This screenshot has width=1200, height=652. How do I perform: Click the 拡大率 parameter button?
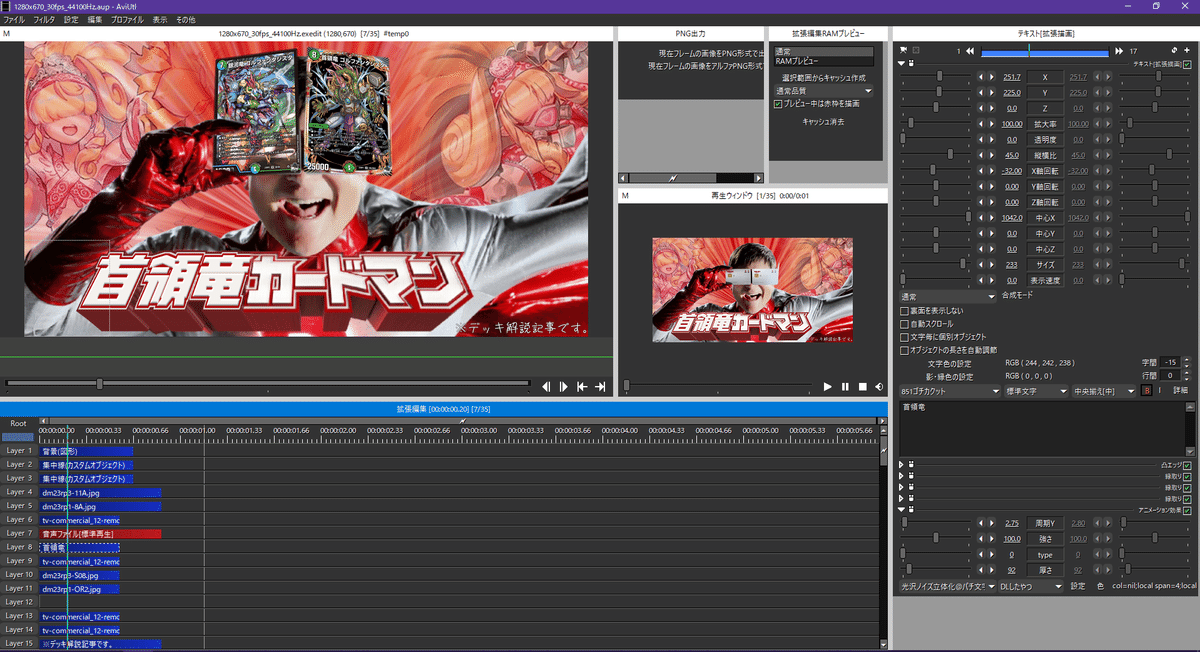click(x=1046, y=124)
